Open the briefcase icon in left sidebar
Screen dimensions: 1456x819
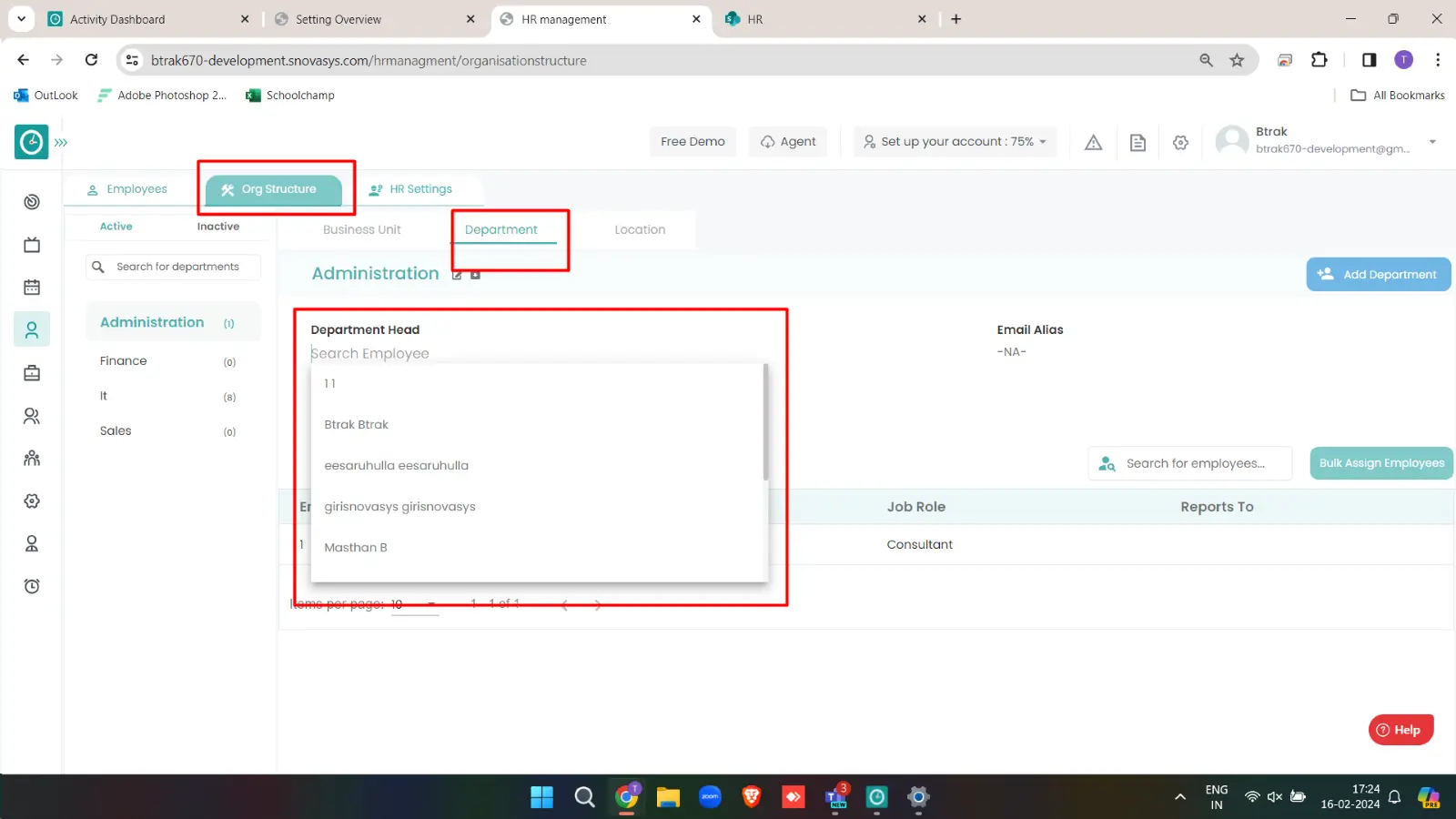click(32, 373)
